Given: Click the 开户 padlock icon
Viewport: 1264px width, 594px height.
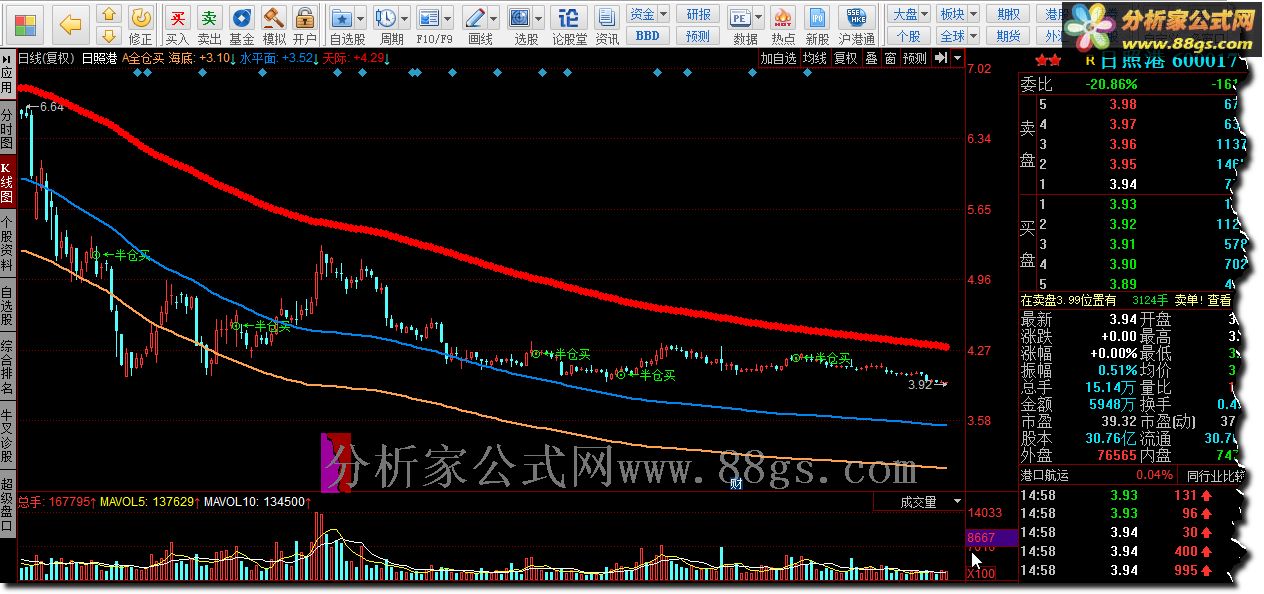Looking at the screenshot, I should 305,25.
